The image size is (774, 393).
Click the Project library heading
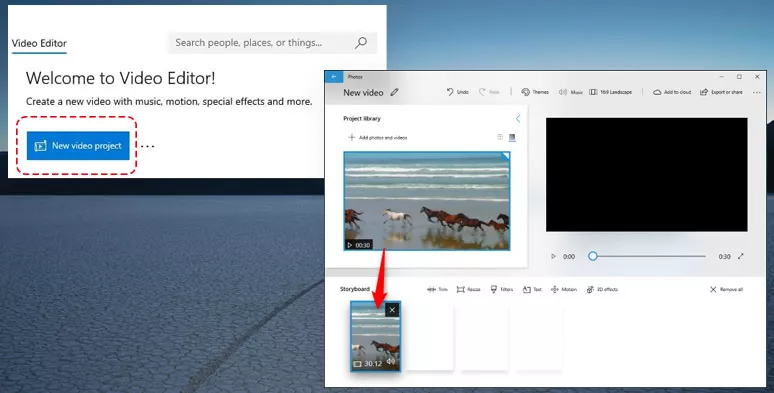[x=362, y=118]
